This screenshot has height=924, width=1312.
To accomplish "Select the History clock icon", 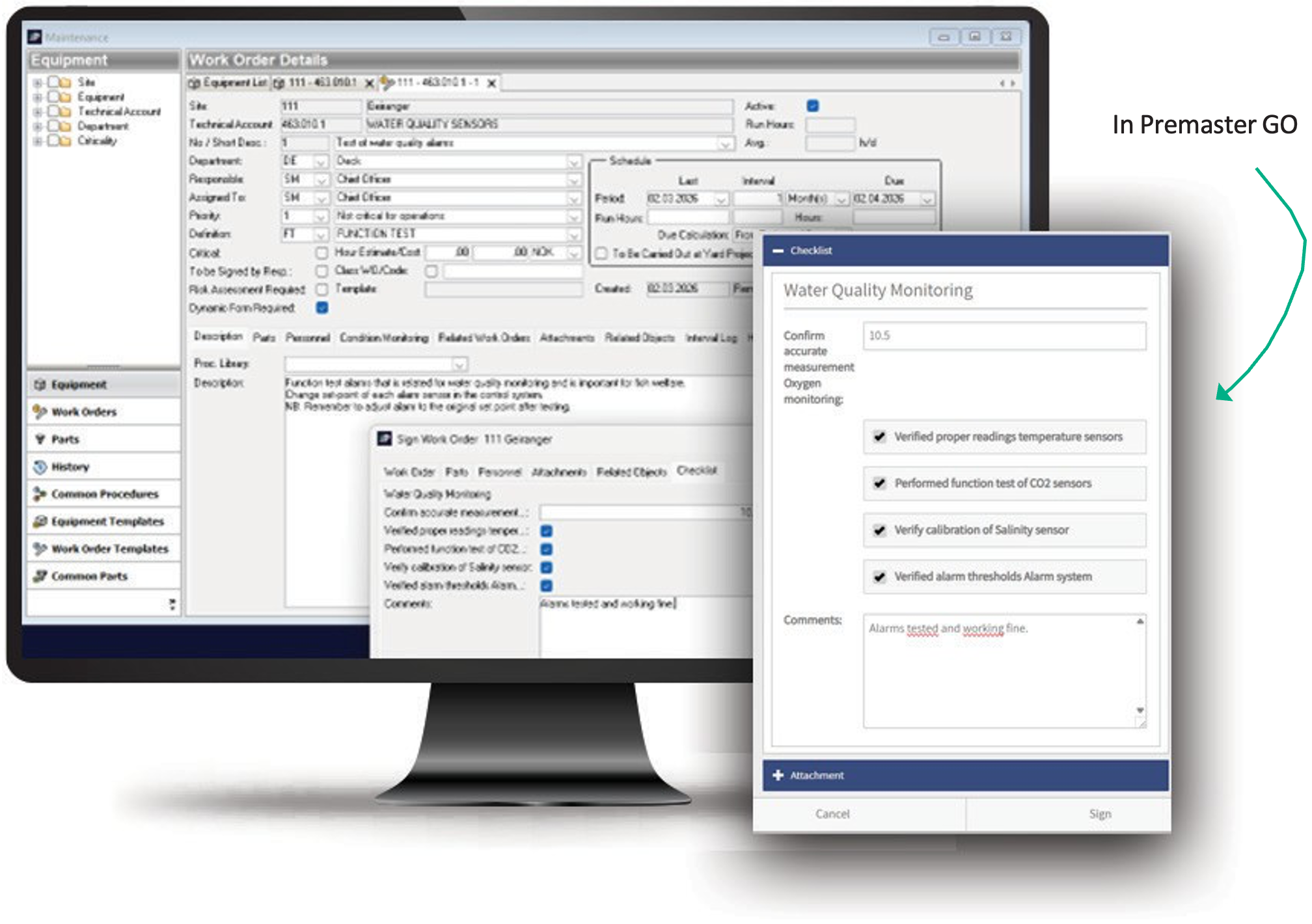I will (x=40, y=467).
